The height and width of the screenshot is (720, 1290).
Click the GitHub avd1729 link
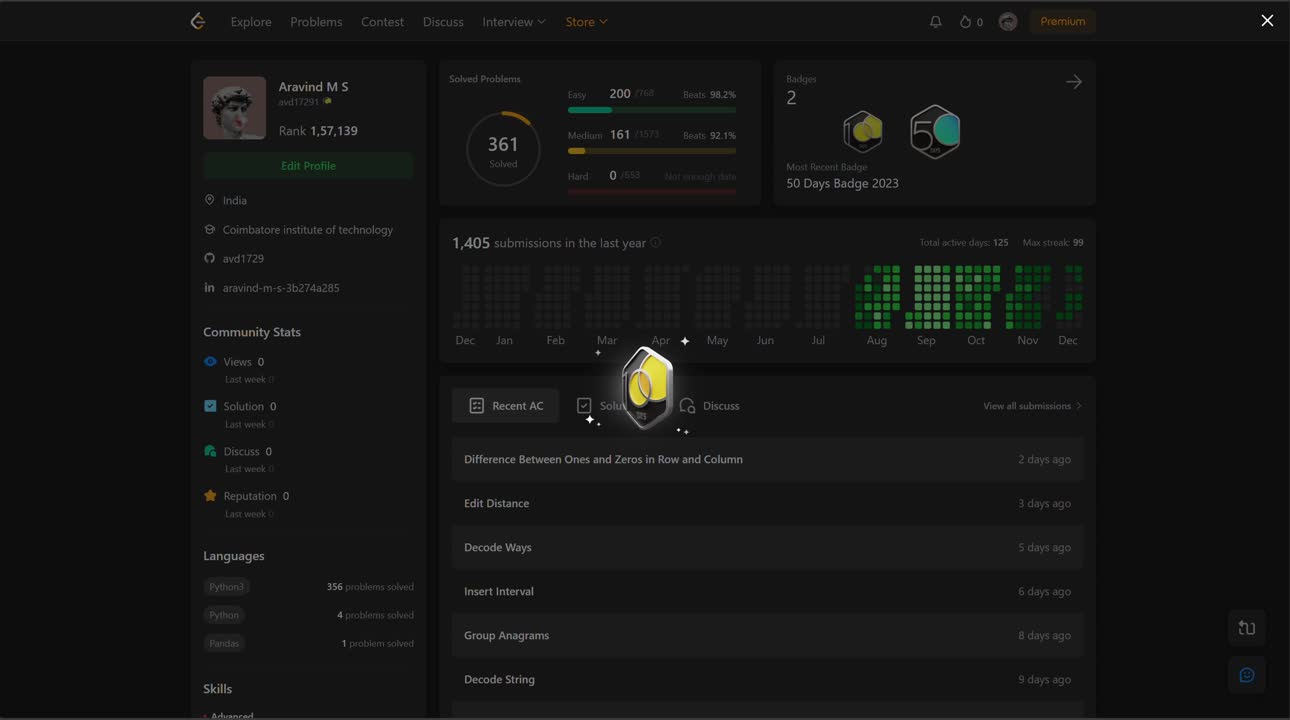[243, 258]
